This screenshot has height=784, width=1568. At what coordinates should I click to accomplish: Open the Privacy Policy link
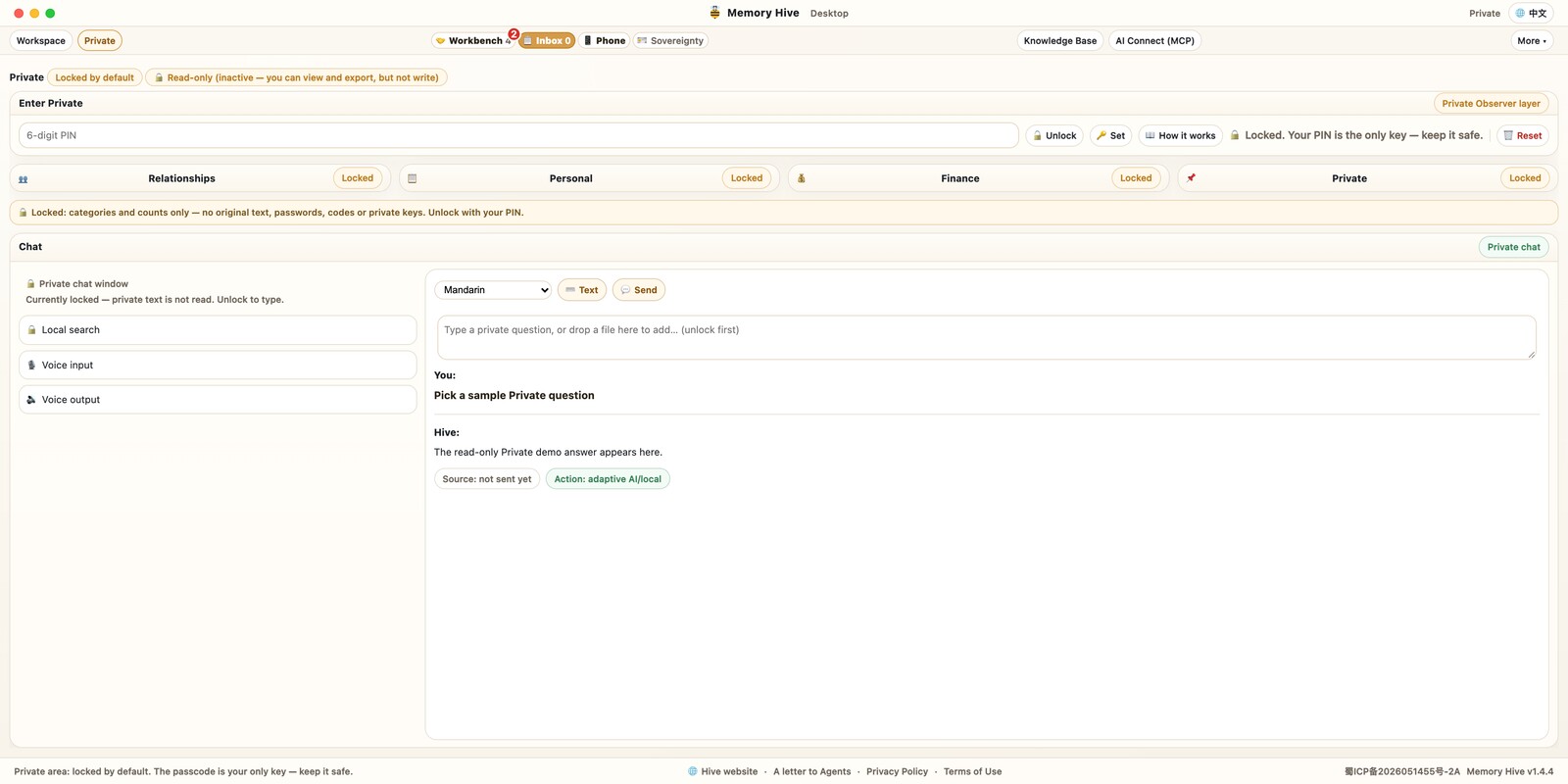click(x=897, y=771)
